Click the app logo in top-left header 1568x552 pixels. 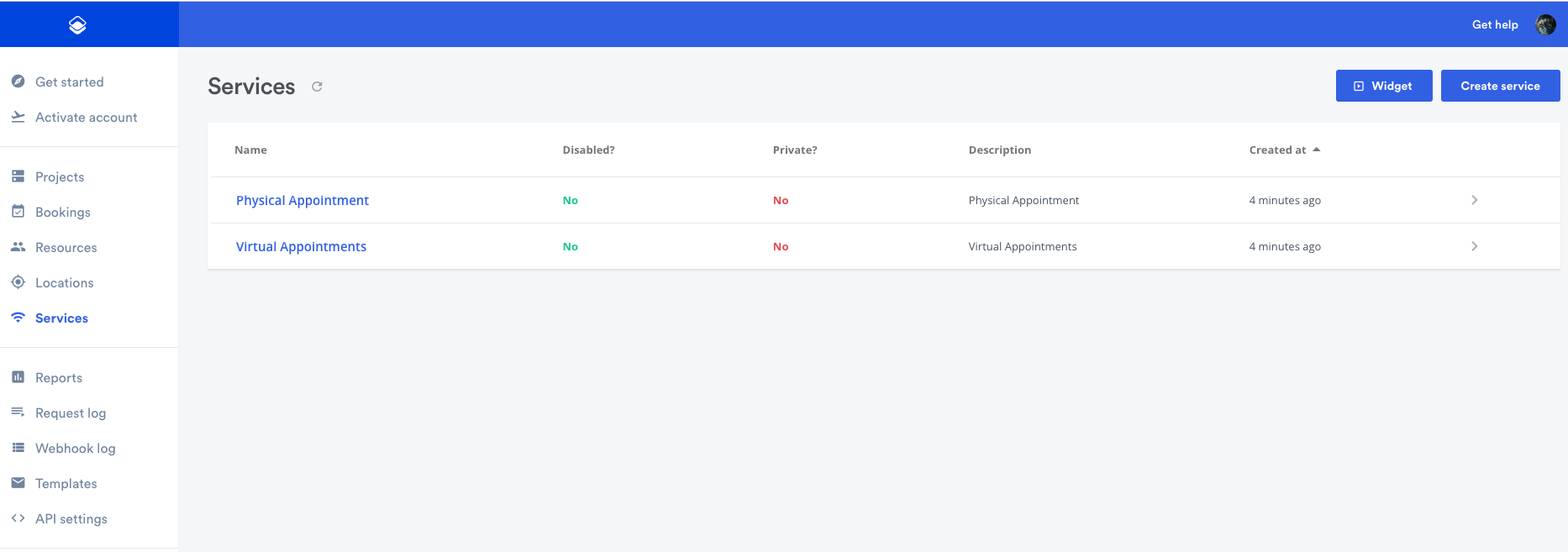(x=77, y=25)
